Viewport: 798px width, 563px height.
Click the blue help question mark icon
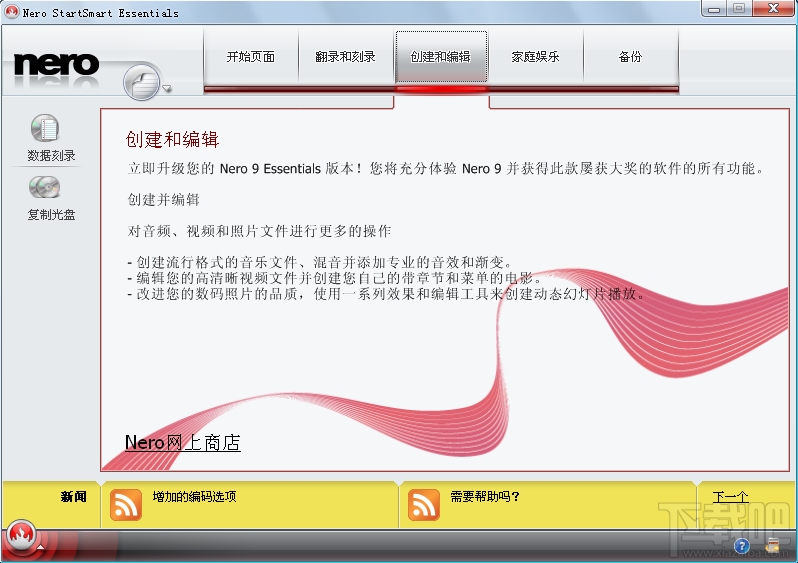coord(742,546)
